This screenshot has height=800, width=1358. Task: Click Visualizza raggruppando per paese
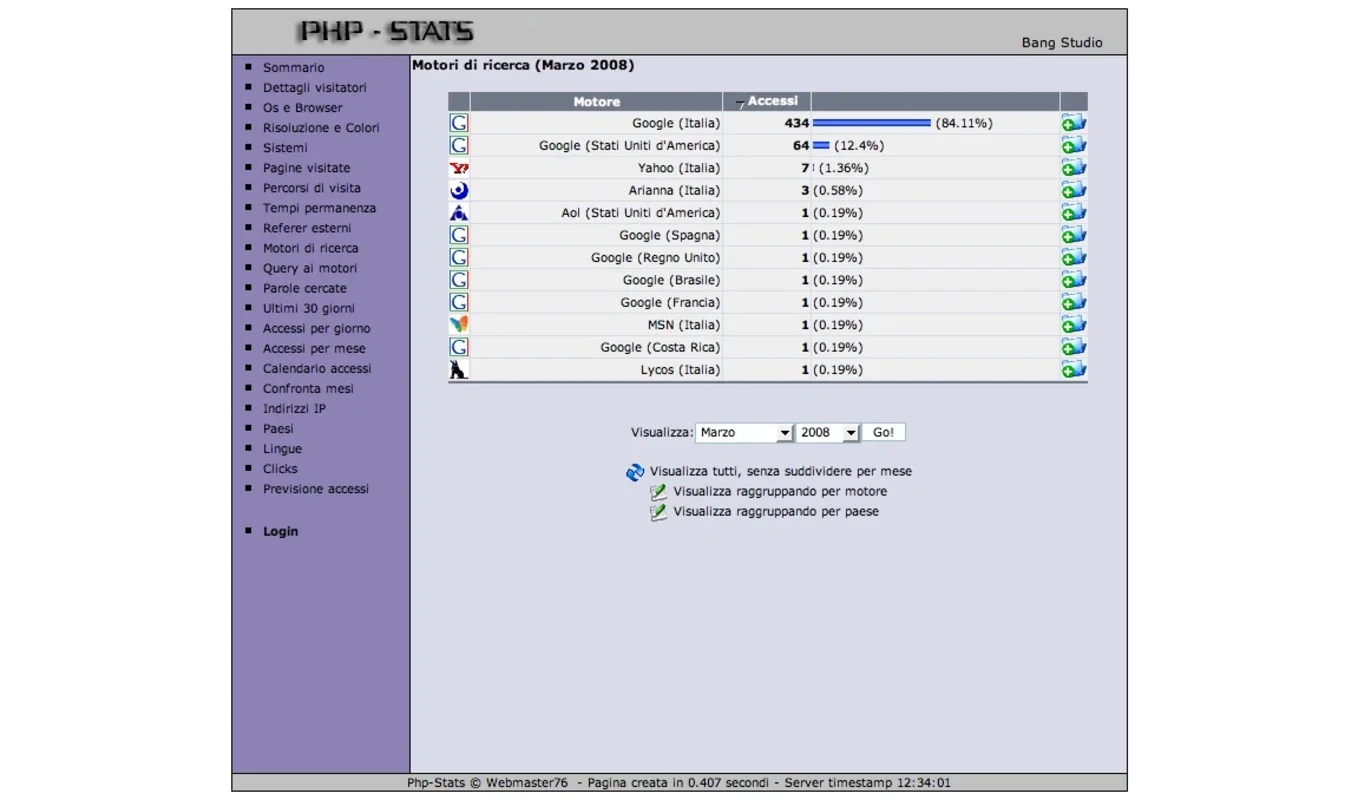(776, 512)
